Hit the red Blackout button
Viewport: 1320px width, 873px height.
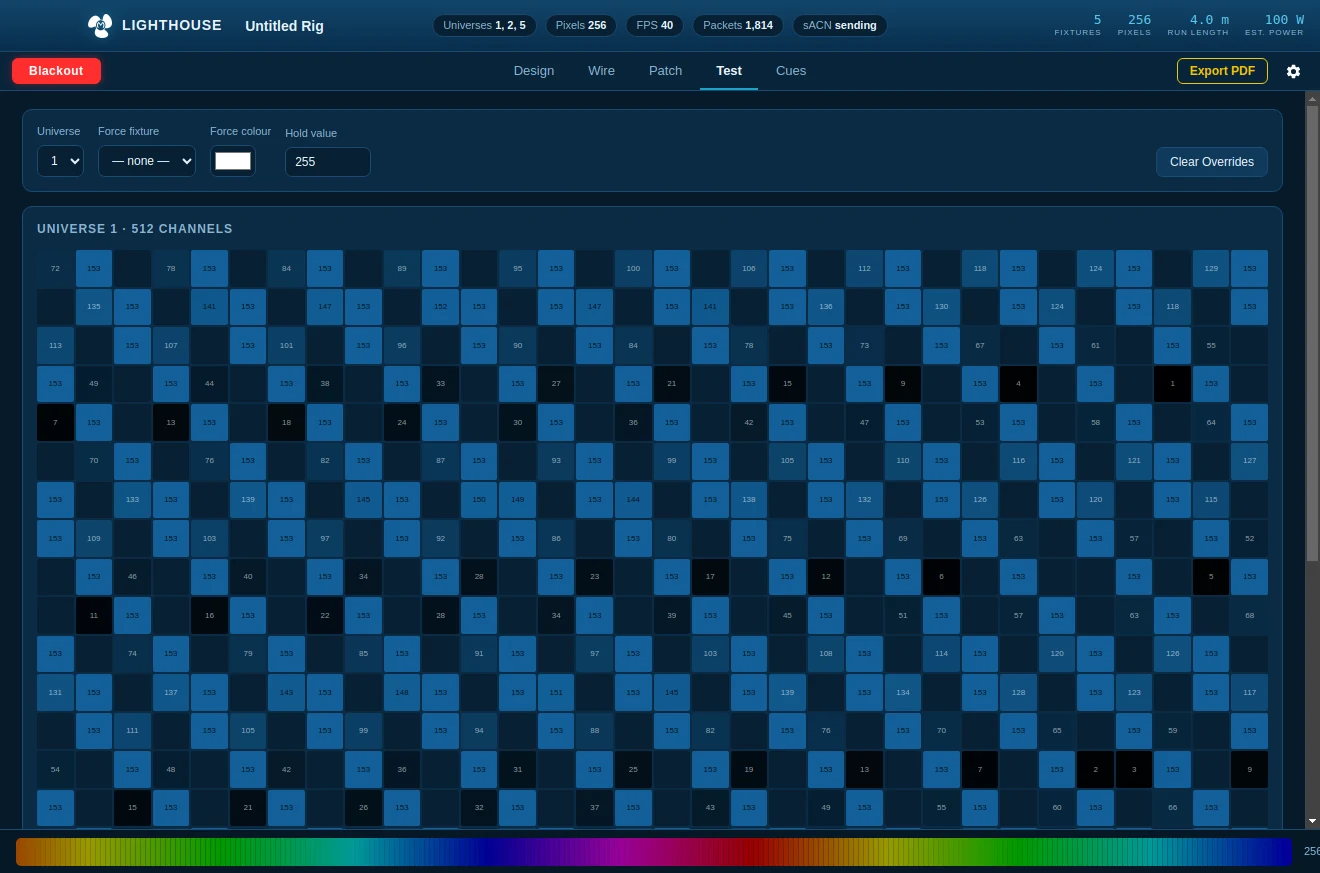pos(56,71)
